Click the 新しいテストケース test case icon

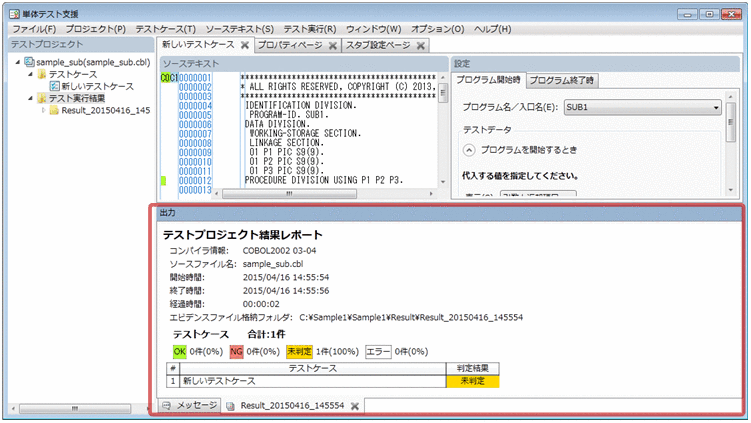pyautogui.click(x=55, y=86)
